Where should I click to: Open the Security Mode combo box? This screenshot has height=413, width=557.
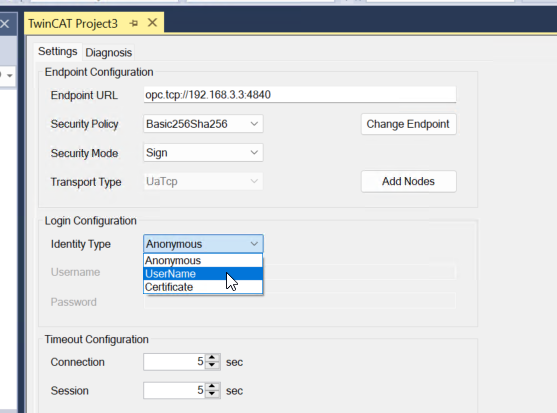pos(203,153)
